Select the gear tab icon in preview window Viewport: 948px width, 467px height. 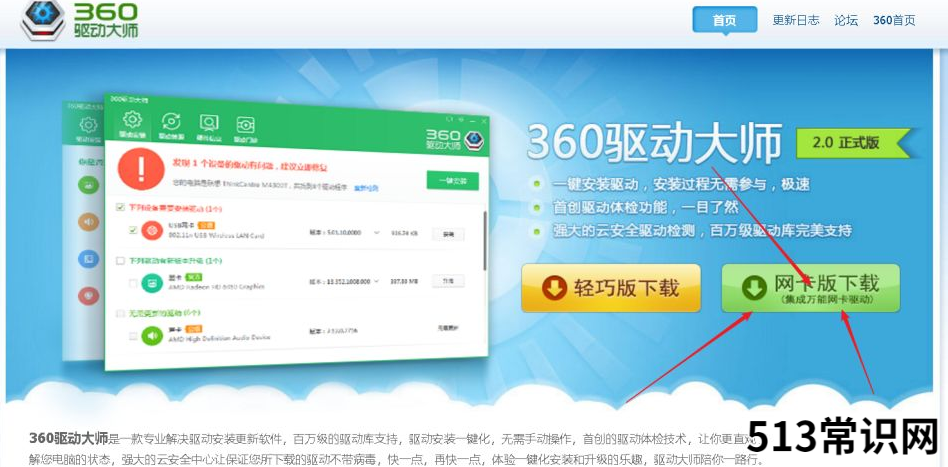click(x=132, y=120)
